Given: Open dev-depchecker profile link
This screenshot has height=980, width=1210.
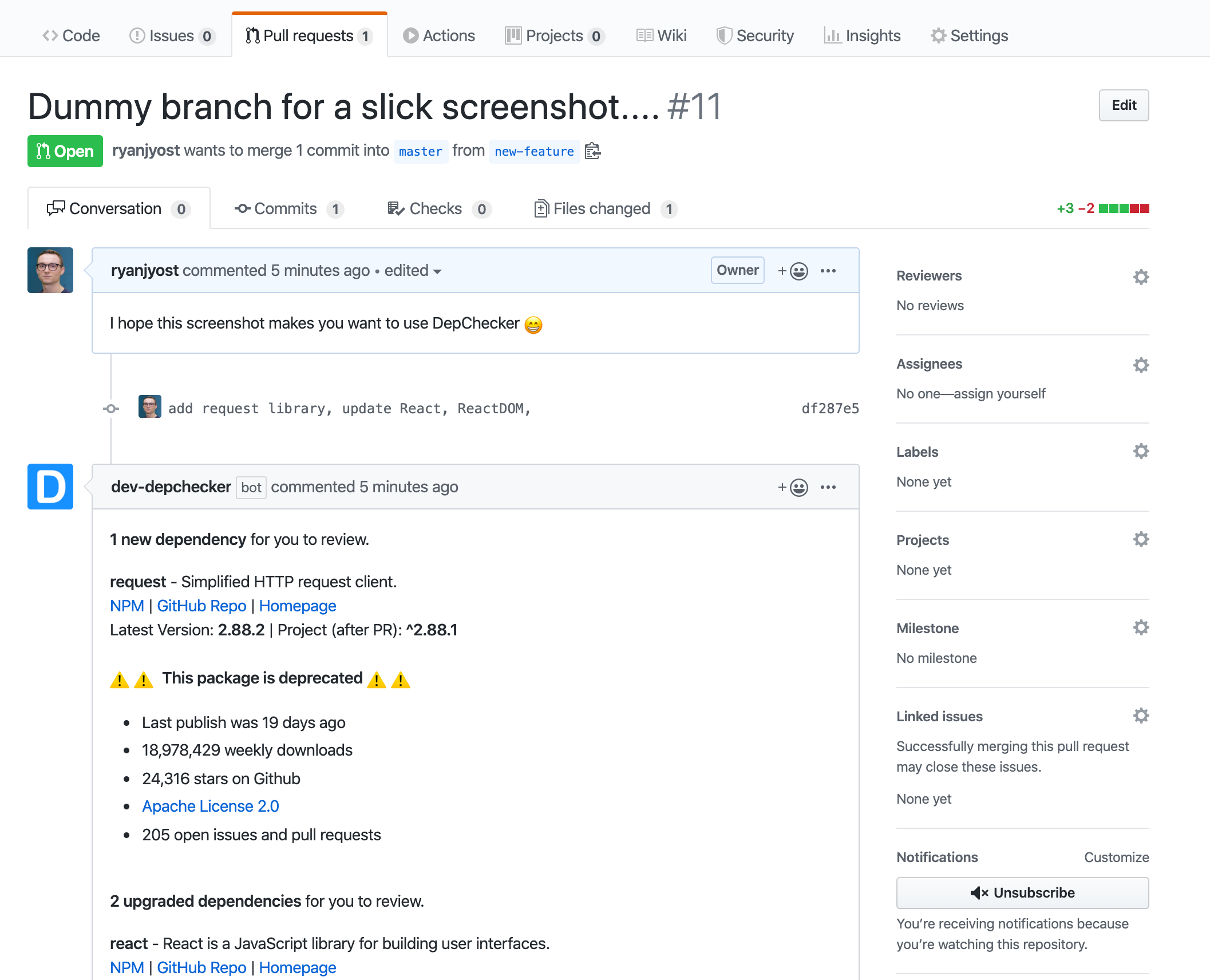Looking at the screenshot, I should pyautogui.click(x=171, y=487).
